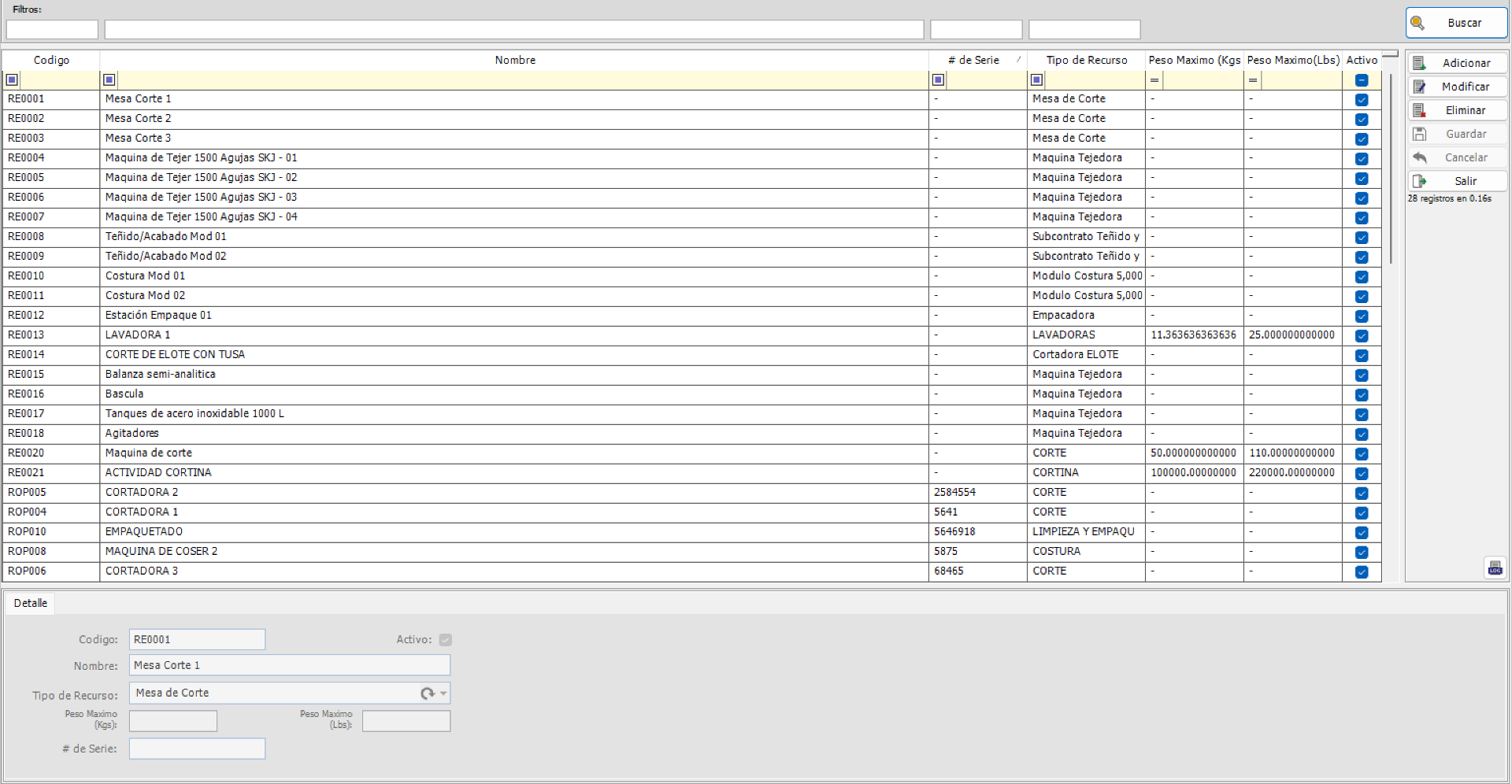Toggle the Activo column filter checkbox
The height and width of the screenshot is (784, 1512).
pos(1362,80)
